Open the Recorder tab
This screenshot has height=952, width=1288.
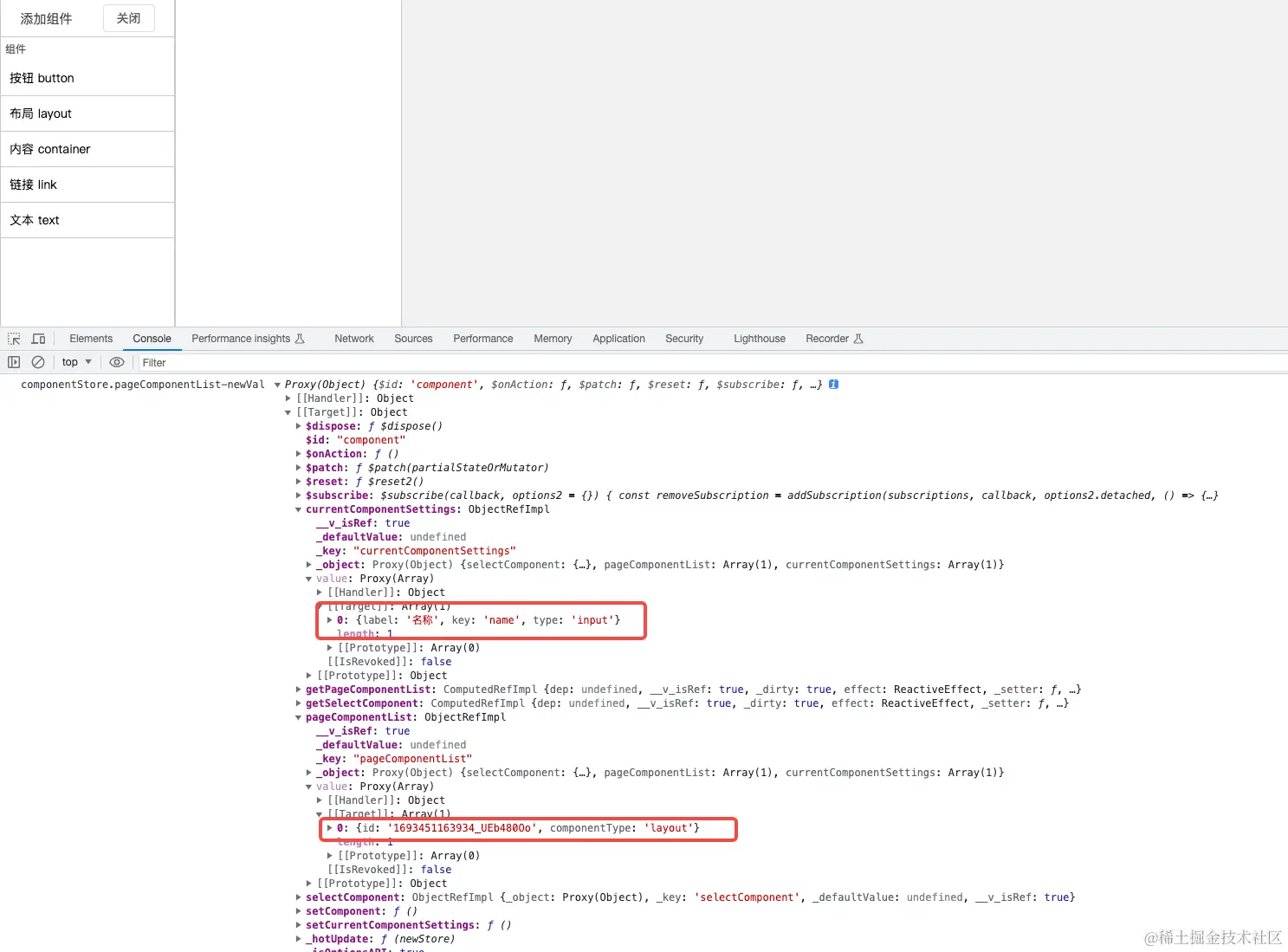(x=834, y=339)
